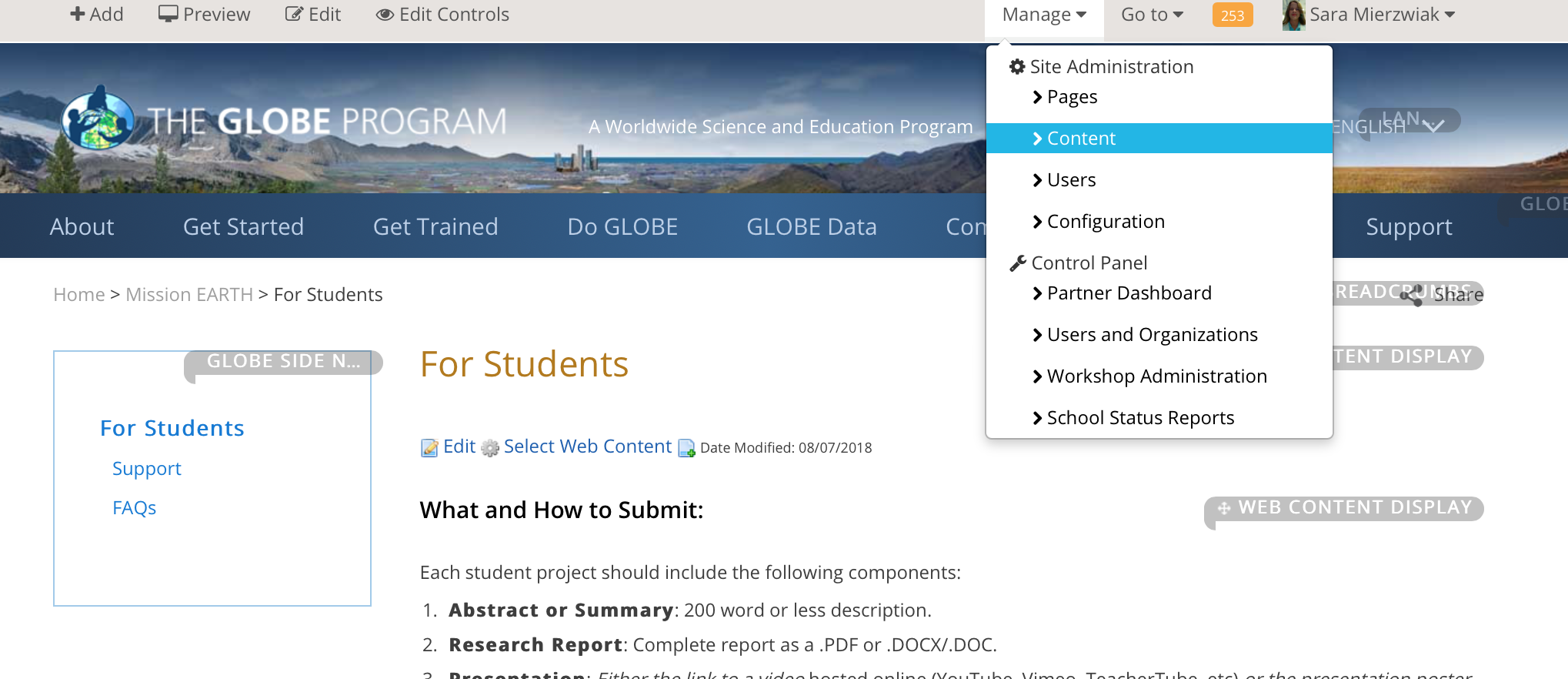
Task: Click the Edit link under For Students
Action: click(x=459, y=447)
